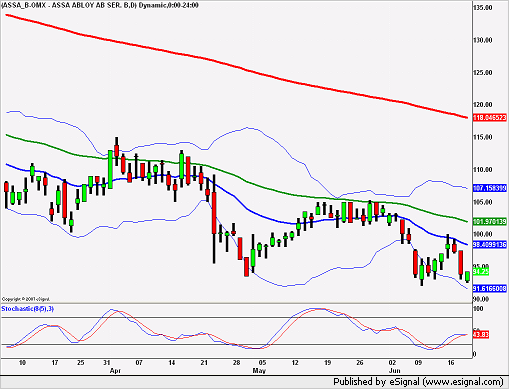Click the date label 05
The image size is (509, 389).
262,363
